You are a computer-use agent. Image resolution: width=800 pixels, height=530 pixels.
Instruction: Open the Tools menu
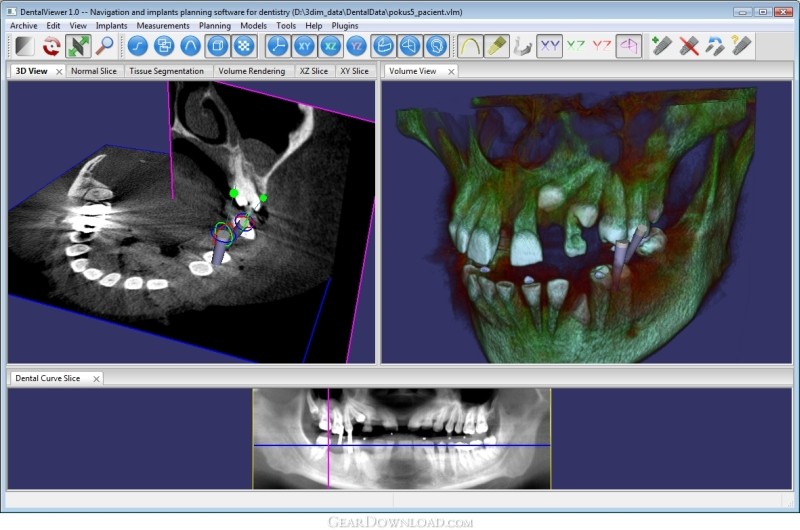286,26
